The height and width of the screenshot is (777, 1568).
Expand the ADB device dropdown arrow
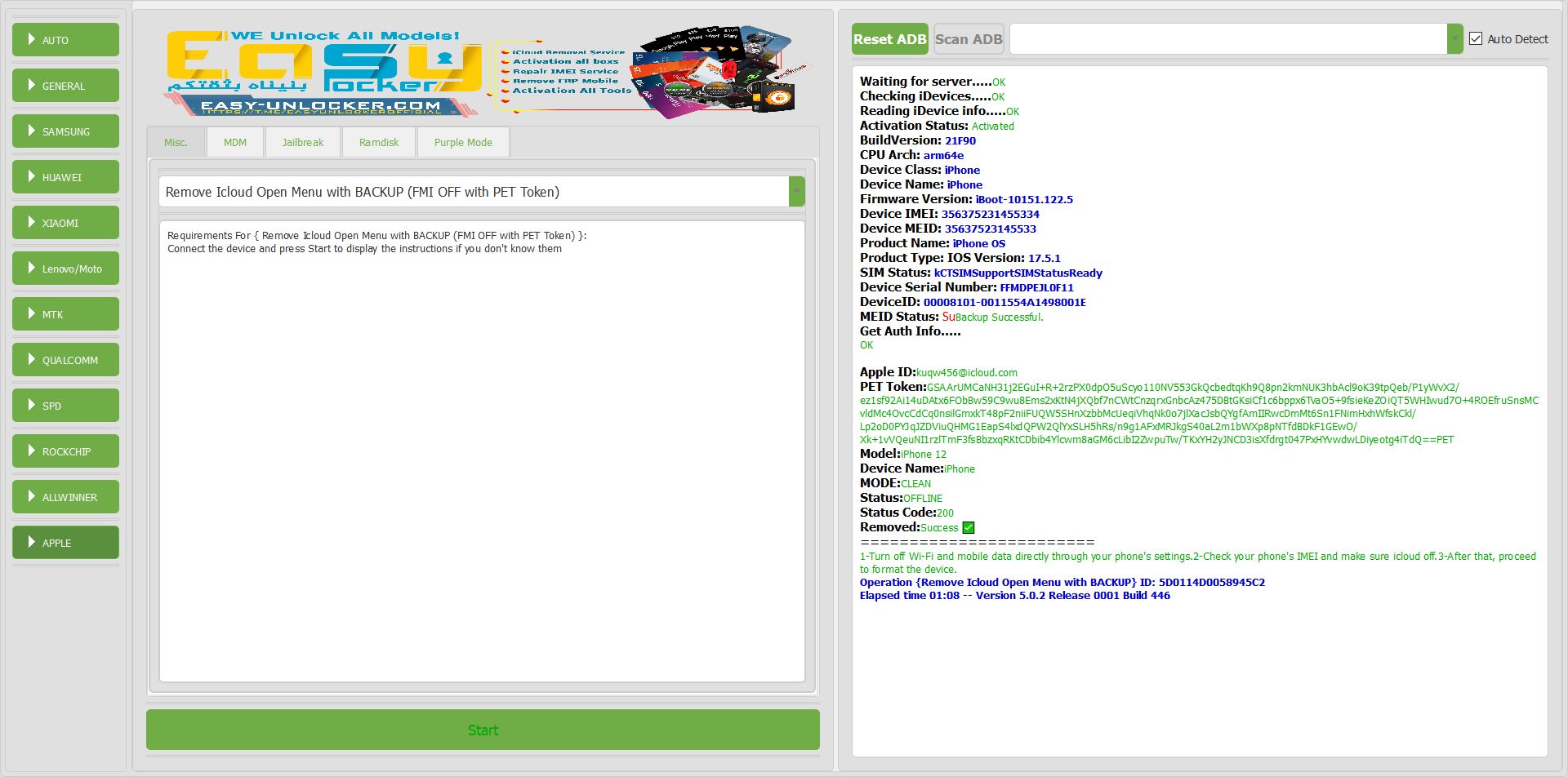[1454, 39]
